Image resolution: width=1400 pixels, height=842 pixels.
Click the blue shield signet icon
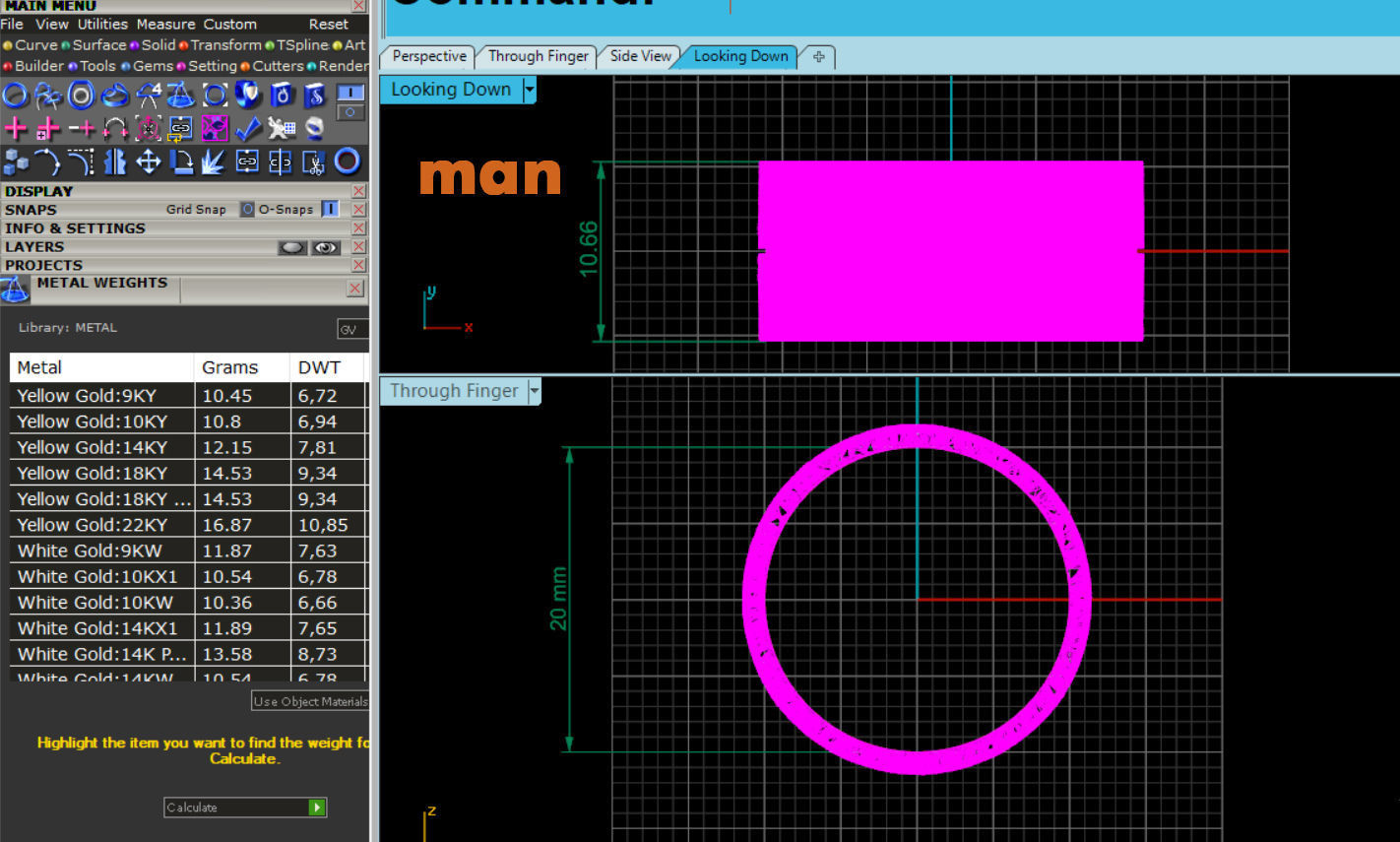click(248, 96)
